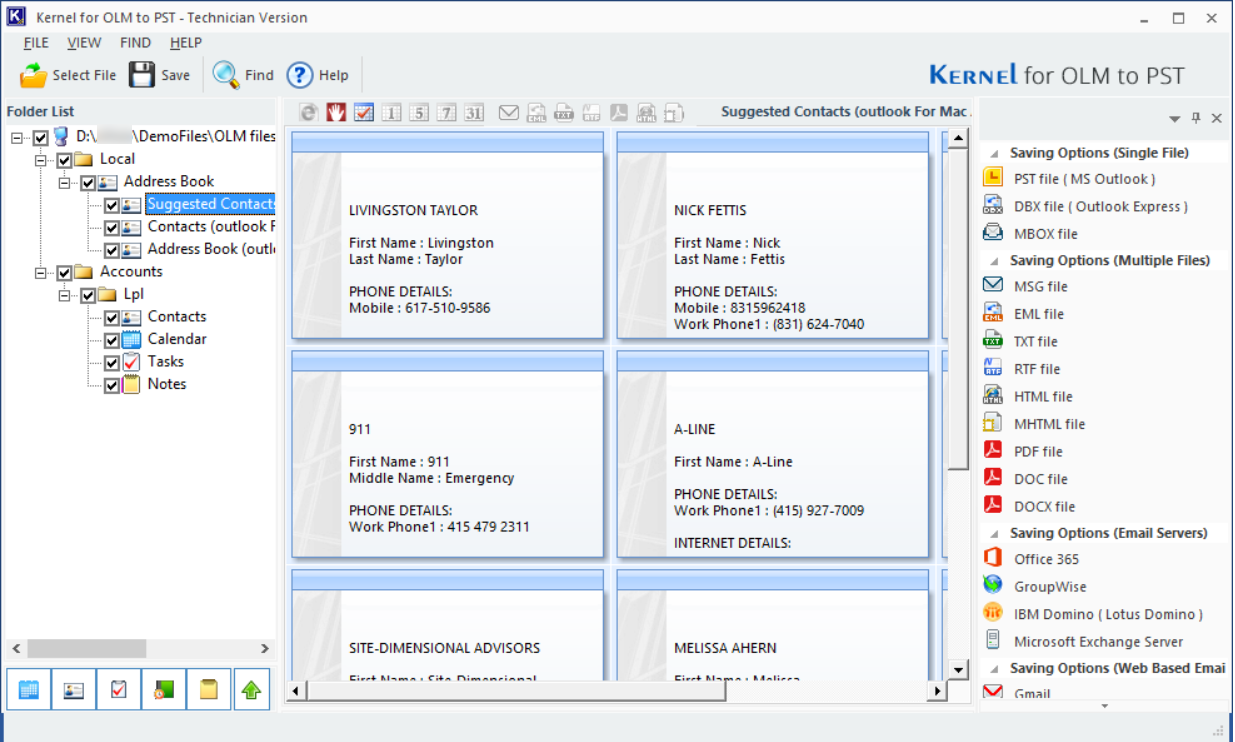Switch to journal view button at bottom

(163, 690)
